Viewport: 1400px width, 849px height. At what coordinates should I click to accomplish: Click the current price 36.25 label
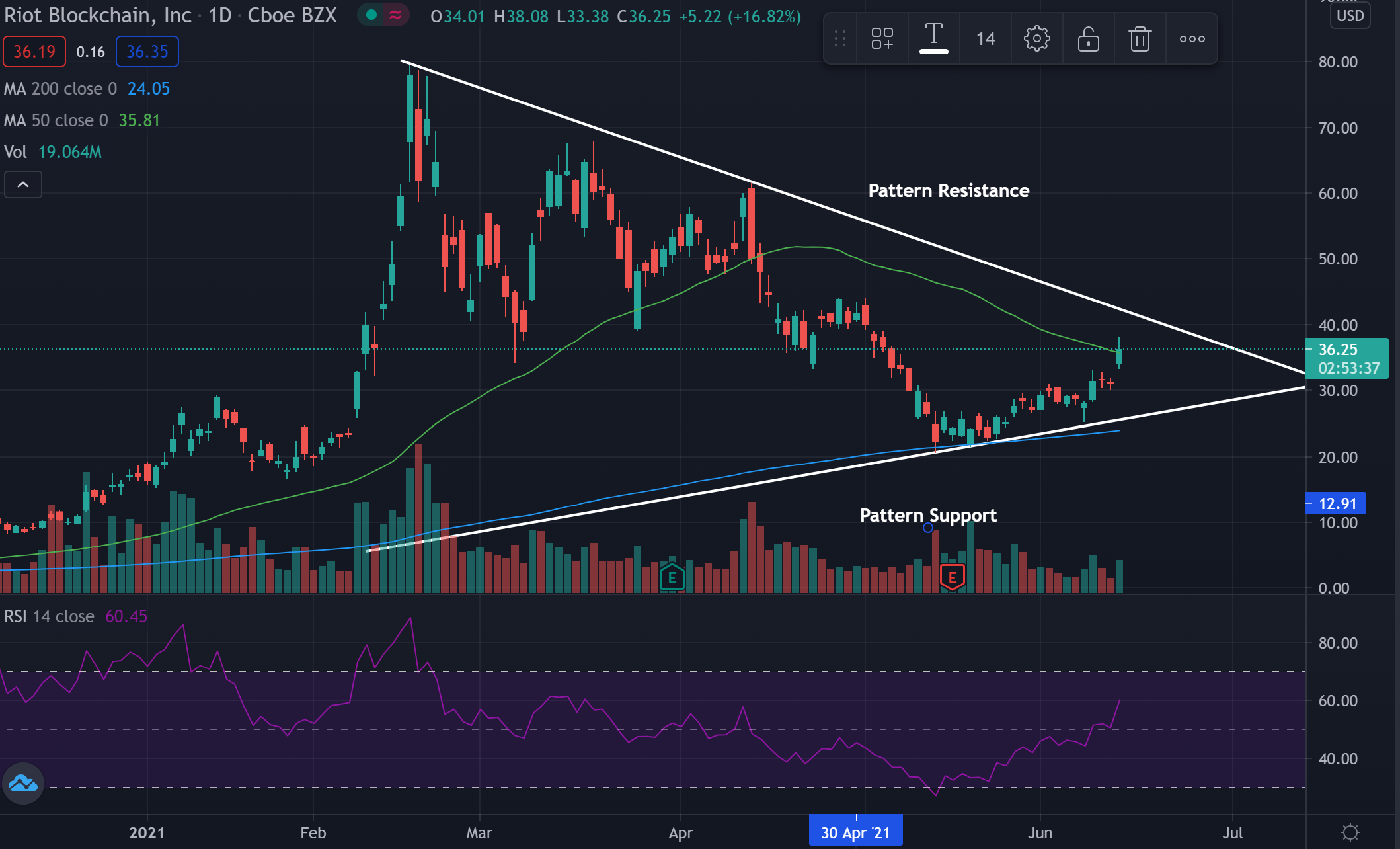[1346, 358]
